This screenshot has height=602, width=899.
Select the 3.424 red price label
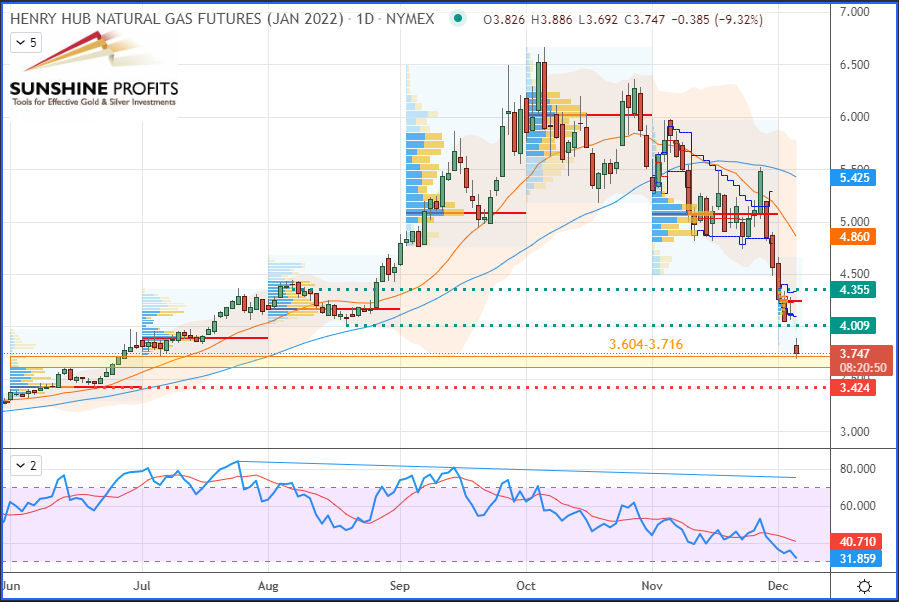[854, 388]
